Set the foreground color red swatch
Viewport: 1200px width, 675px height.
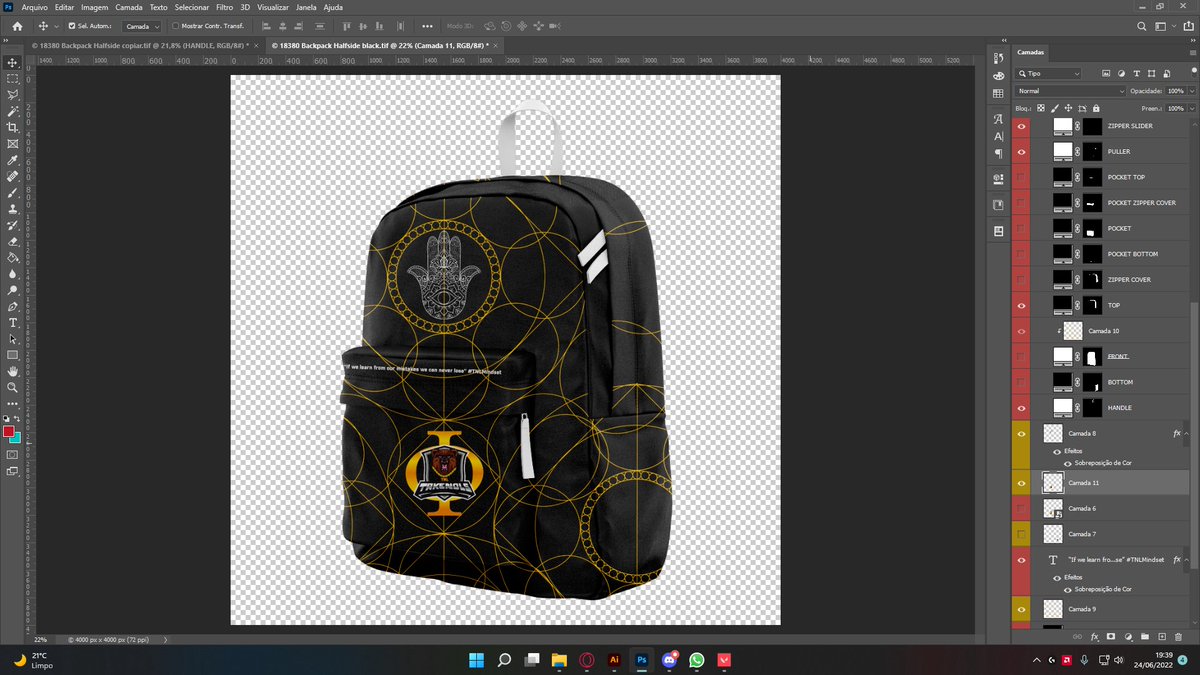(x=9, y=431)
